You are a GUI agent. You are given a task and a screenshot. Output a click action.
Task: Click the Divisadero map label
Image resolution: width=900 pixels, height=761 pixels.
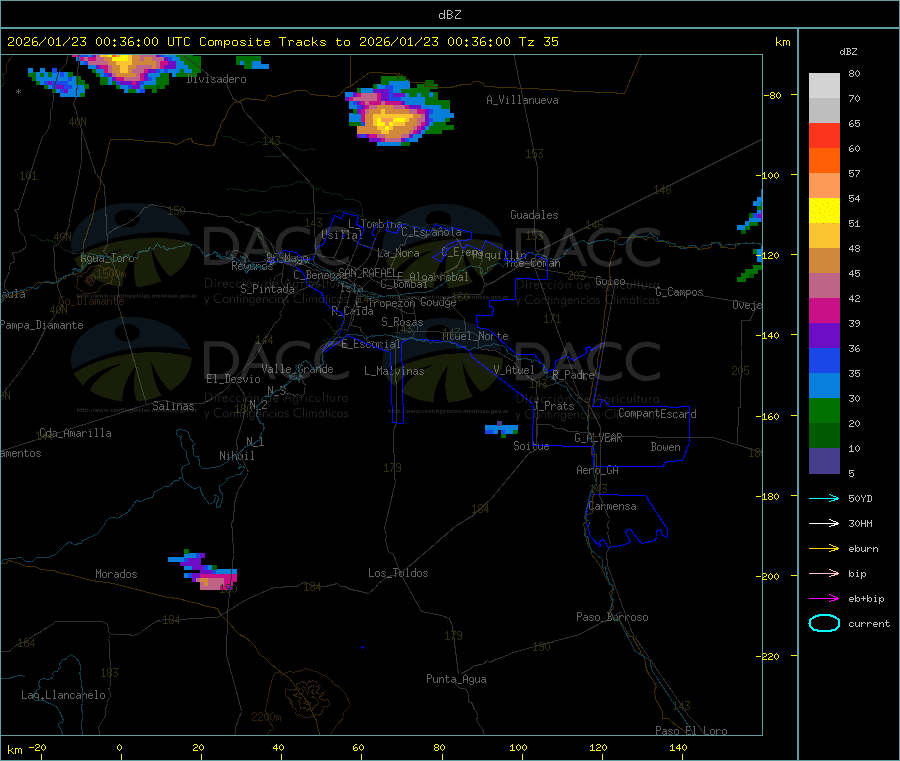click(x=216, y=79)
